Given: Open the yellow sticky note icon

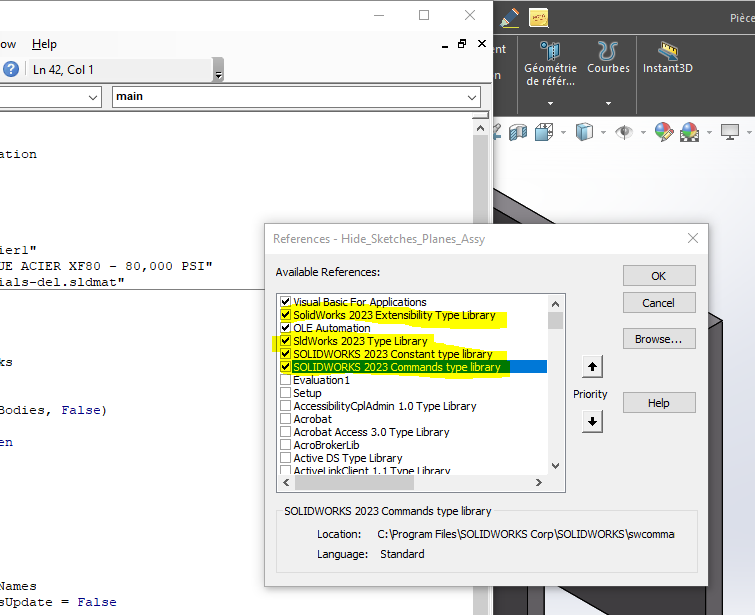Looking at the screenshot, I should coord(539,18).
